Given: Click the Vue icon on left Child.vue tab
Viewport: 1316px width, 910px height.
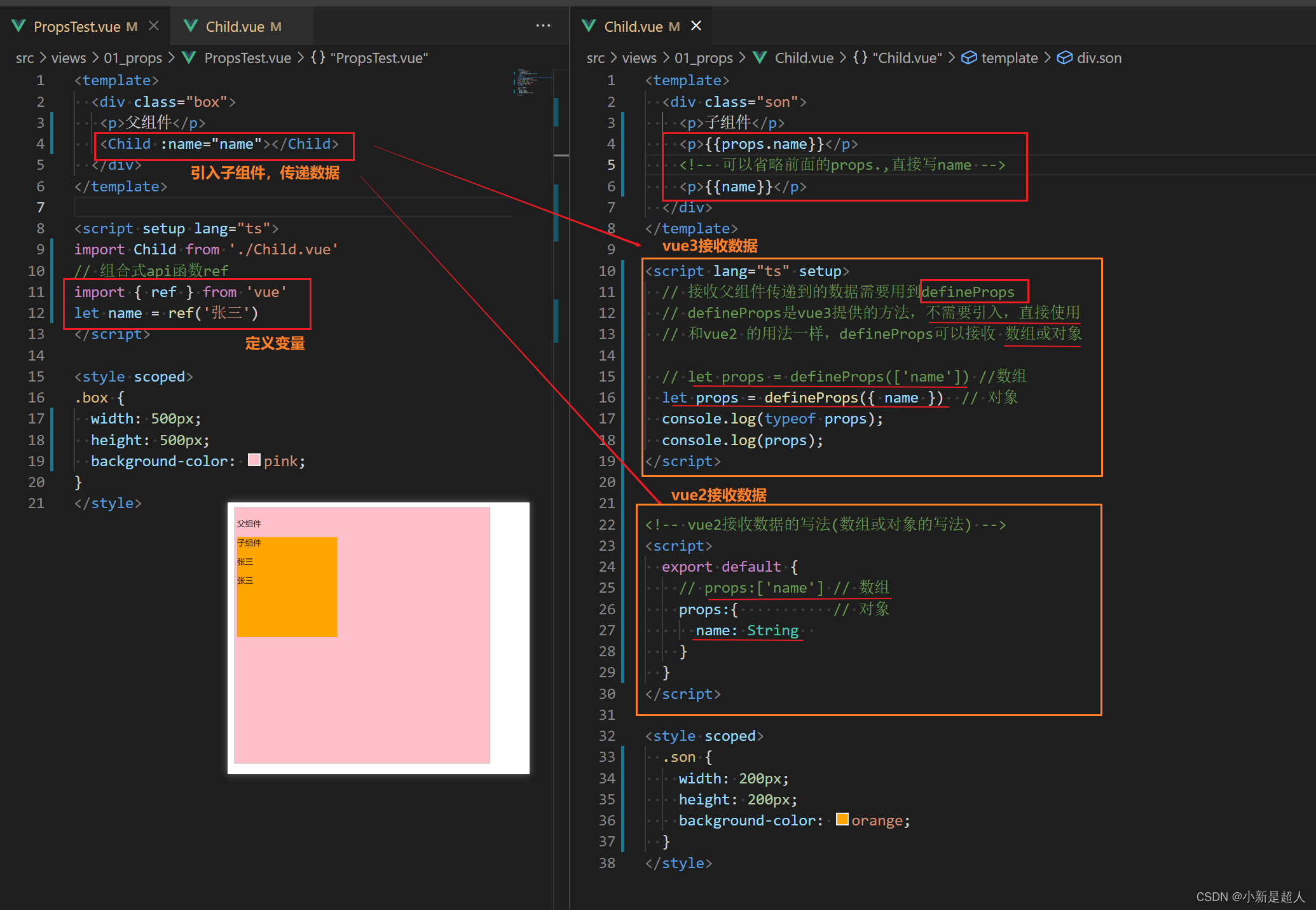Looking at the screenshot, I should click(191, 26).
